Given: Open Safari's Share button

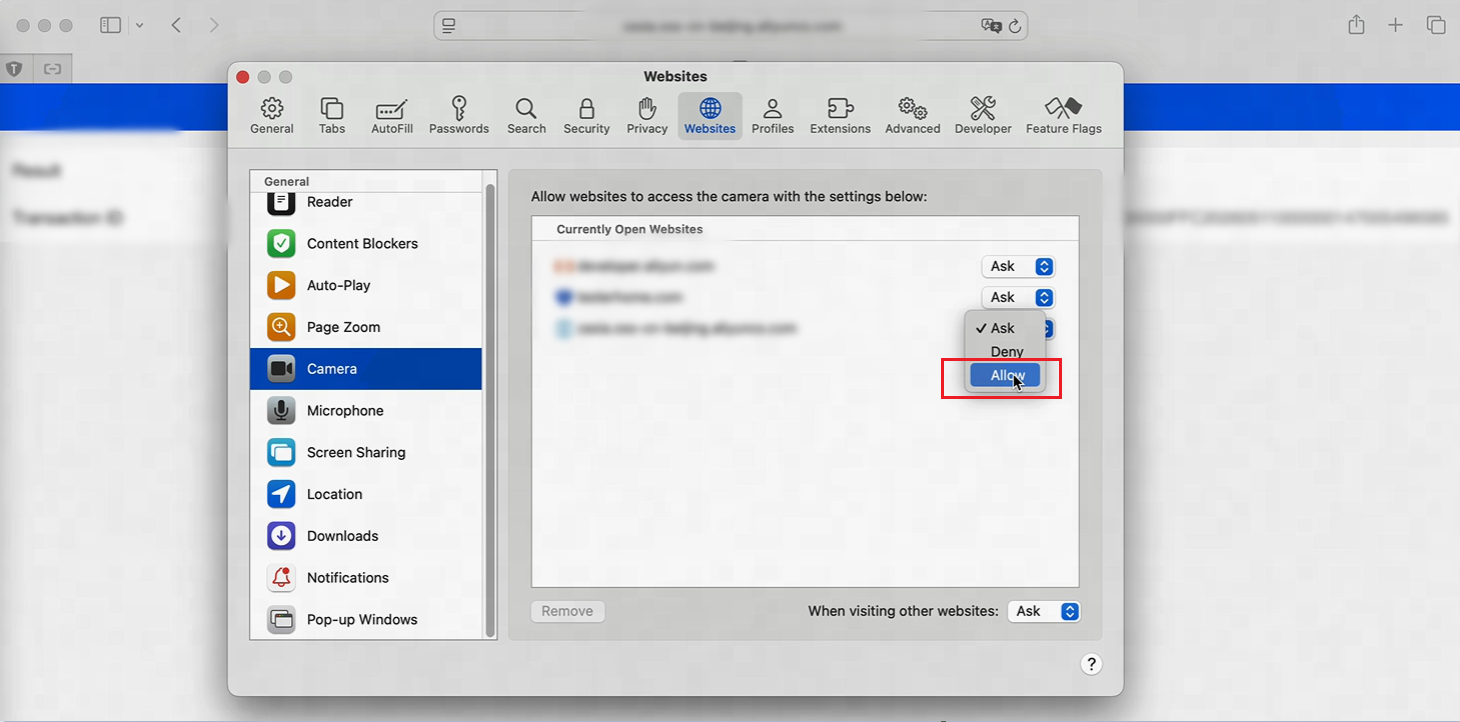Looking at the screenshot, I should [1356, 25].
